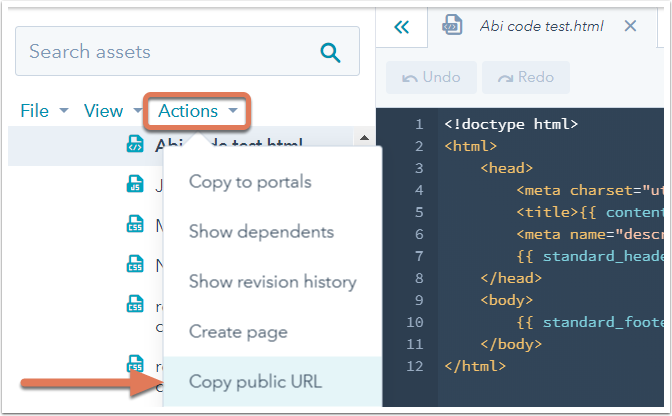The width and height of the screenshot is (672, 416).
Task: Collapse sidebar with double chevron icon
Action: [x=401, y=27]
